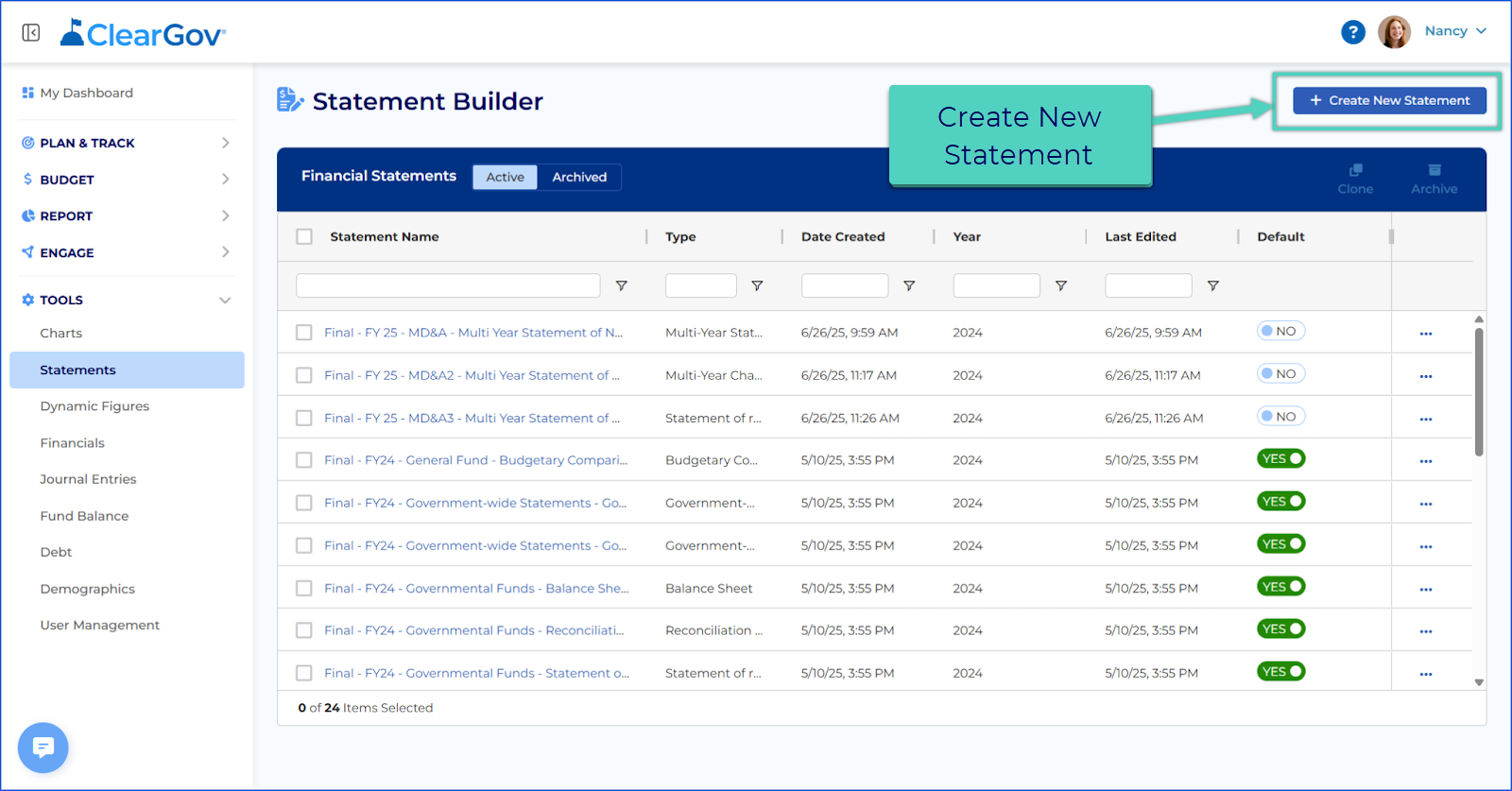Open filter for Date Created column
This screenshot has width=1512, height=791.
[x=909, y=285]
